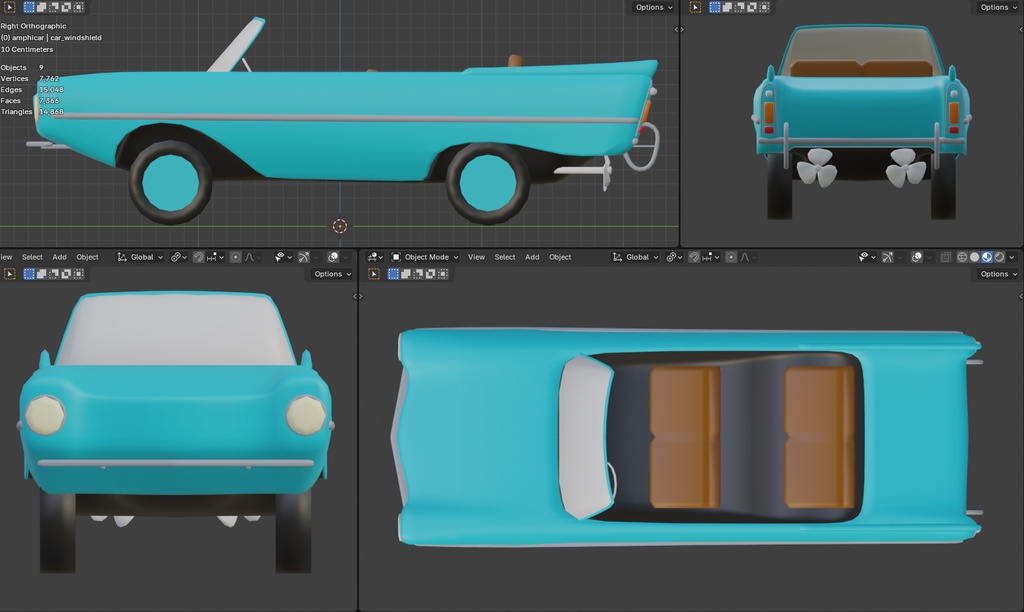
Task: Choose subtract-selection mode in front-view viewport
Action: pos(54,274)
